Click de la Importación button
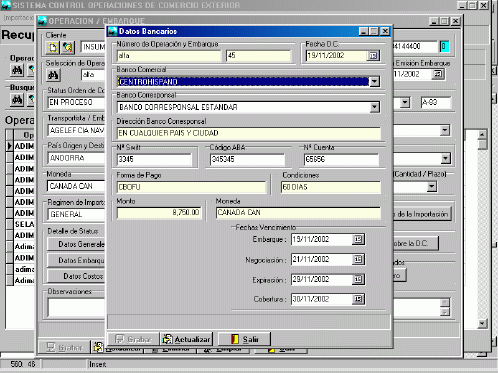 click(x=423, y=214)
